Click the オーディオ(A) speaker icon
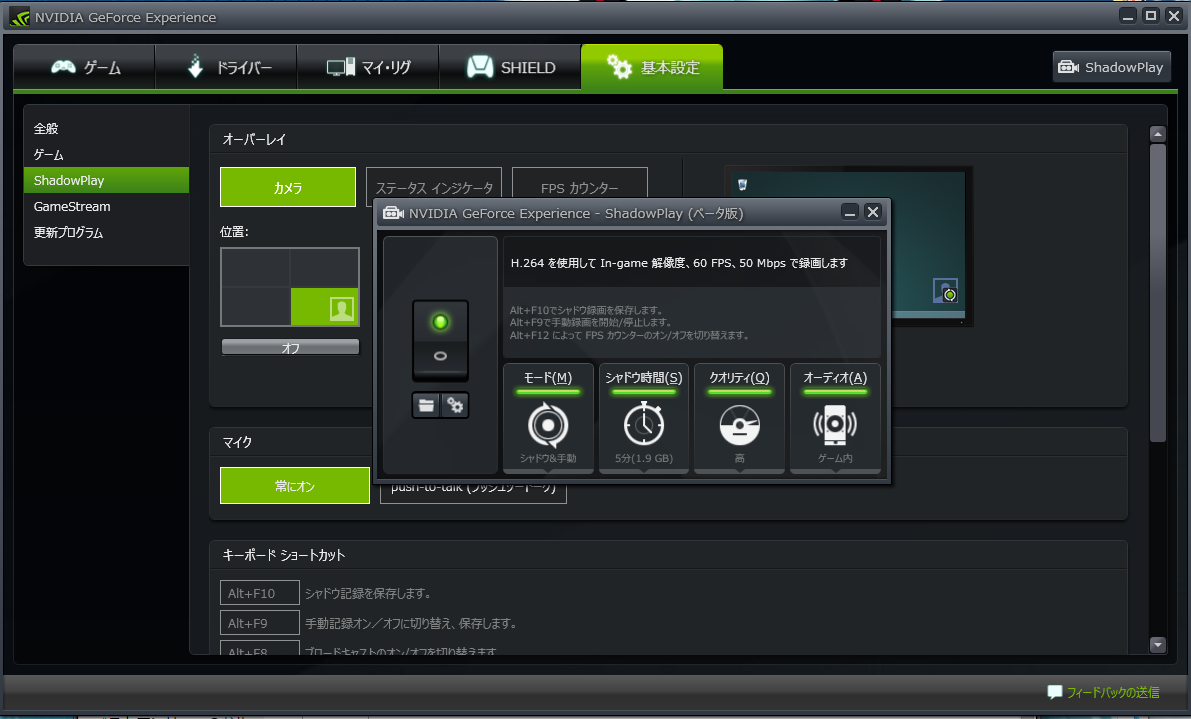1191x719 pixels. (x=835, y=425)
